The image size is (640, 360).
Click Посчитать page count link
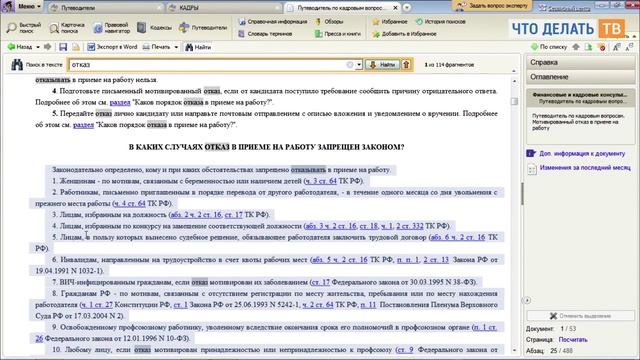pos(573,340)
